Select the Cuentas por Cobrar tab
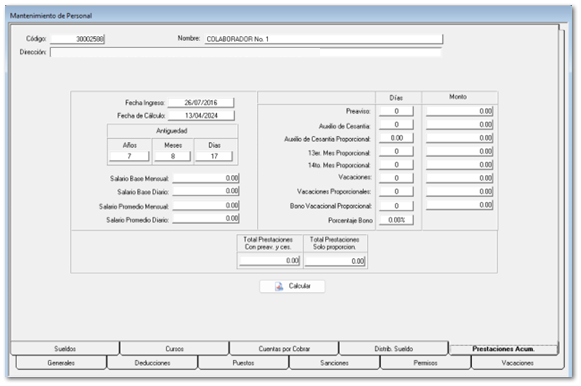 coord(284,349)
